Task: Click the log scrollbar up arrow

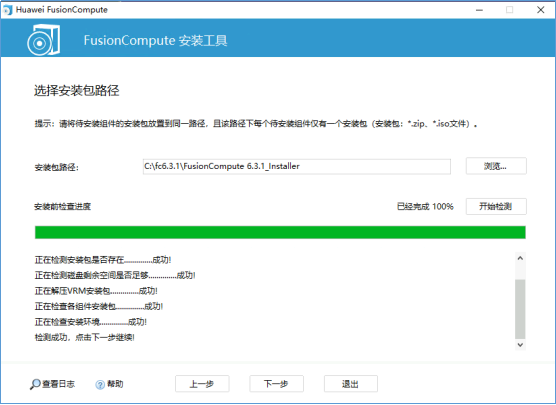Action: [520, 258]
